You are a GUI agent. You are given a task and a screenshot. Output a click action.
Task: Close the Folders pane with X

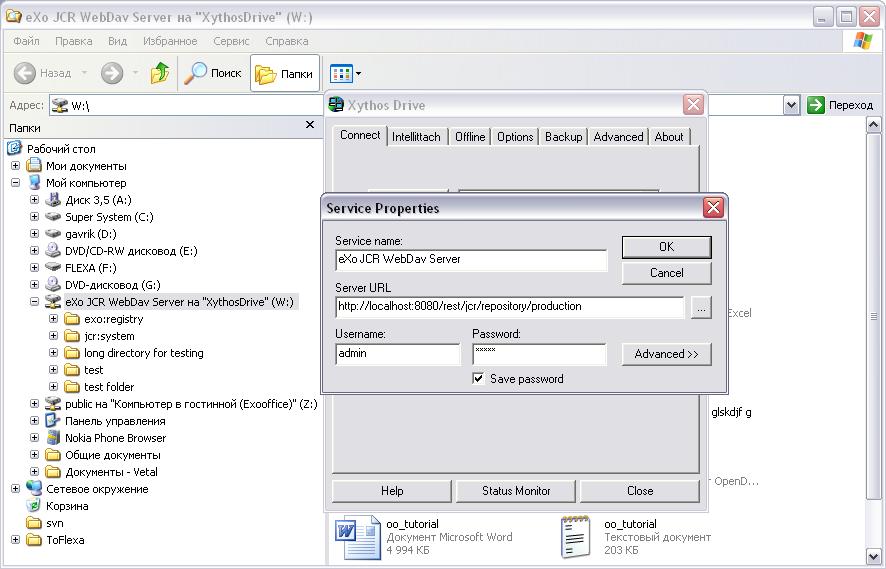click(x=309, y=126)
